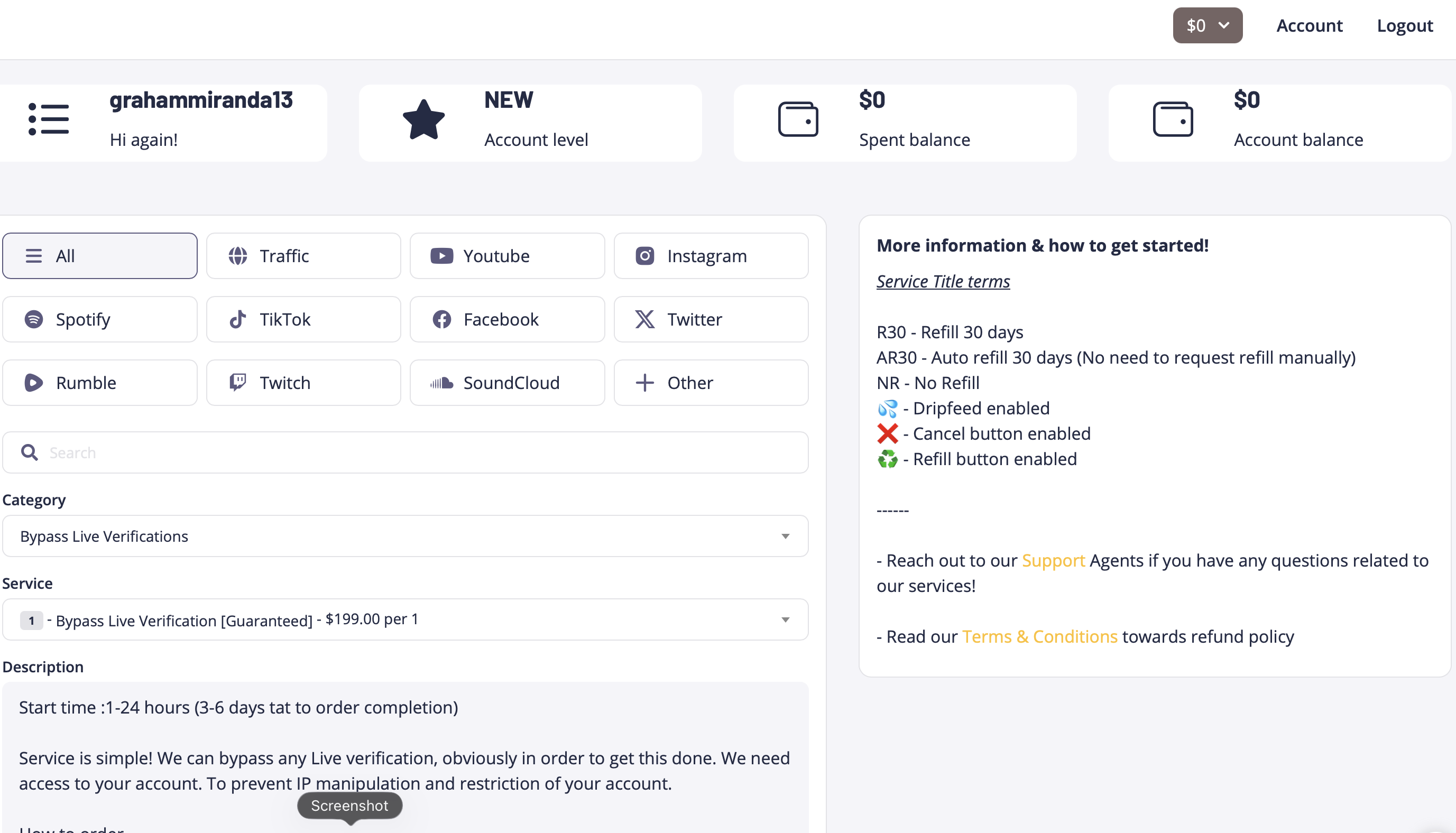
Task: Open the Account page
Action: [1310, 26]
